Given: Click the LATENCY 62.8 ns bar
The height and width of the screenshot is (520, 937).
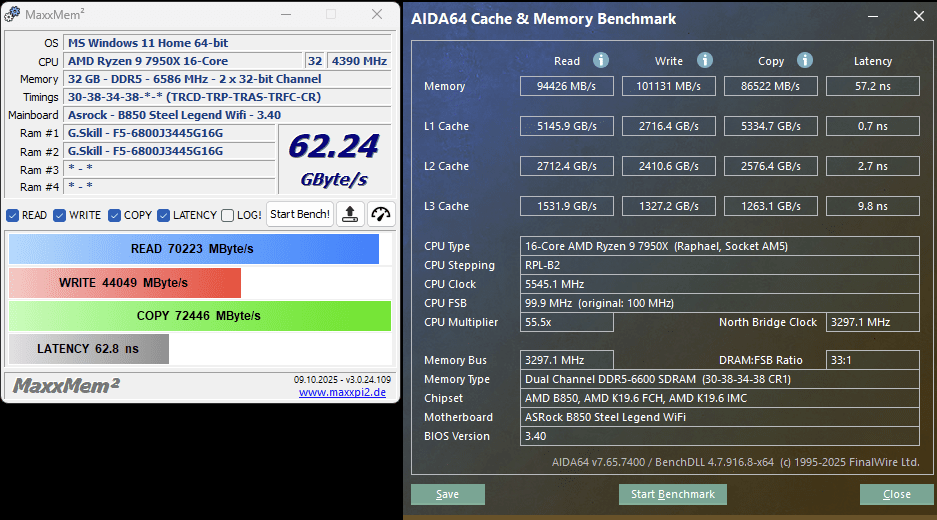Looking at the screenshot, I should [88, 348].
